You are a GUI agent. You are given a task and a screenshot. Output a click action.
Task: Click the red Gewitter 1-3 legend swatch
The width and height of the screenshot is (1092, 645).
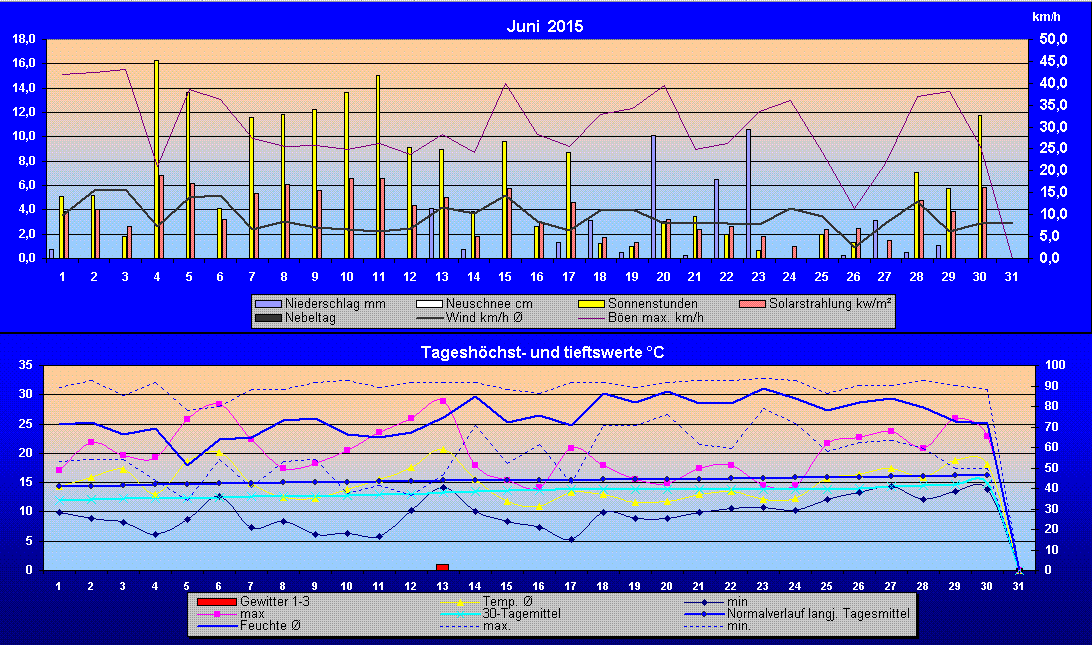[215, 601]
